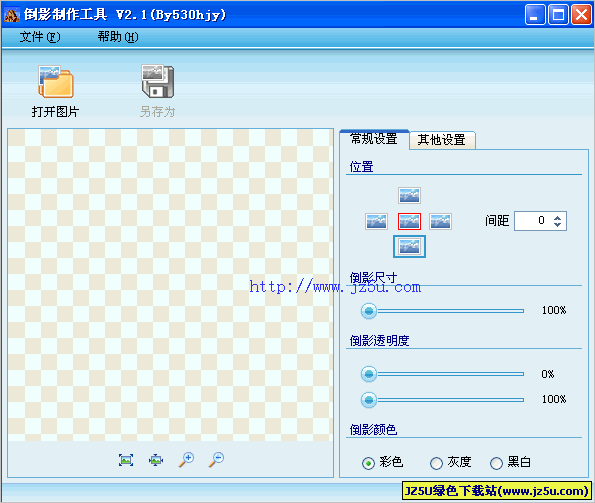Open an image with 打开图片 icon
The width and height of the screenshot is (595, 503).
coord(56,82)
